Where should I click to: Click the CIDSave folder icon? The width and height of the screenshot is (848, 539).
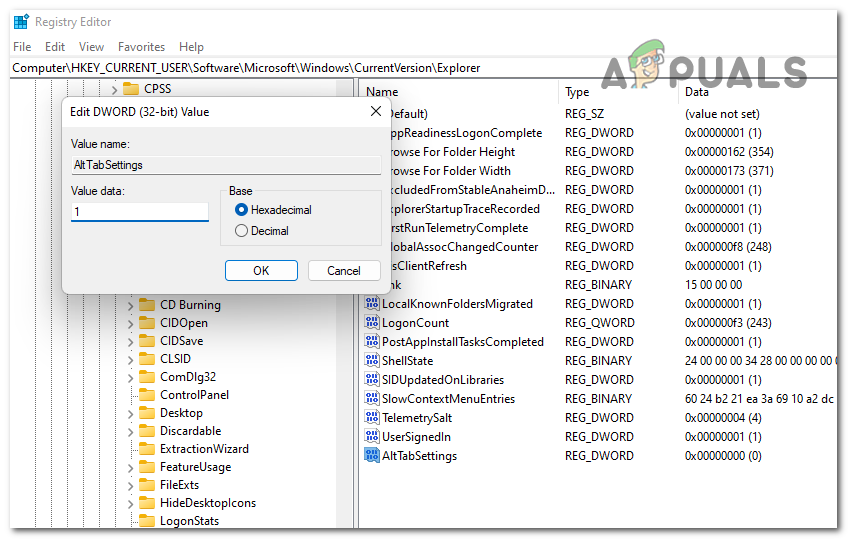pos(147,341)
